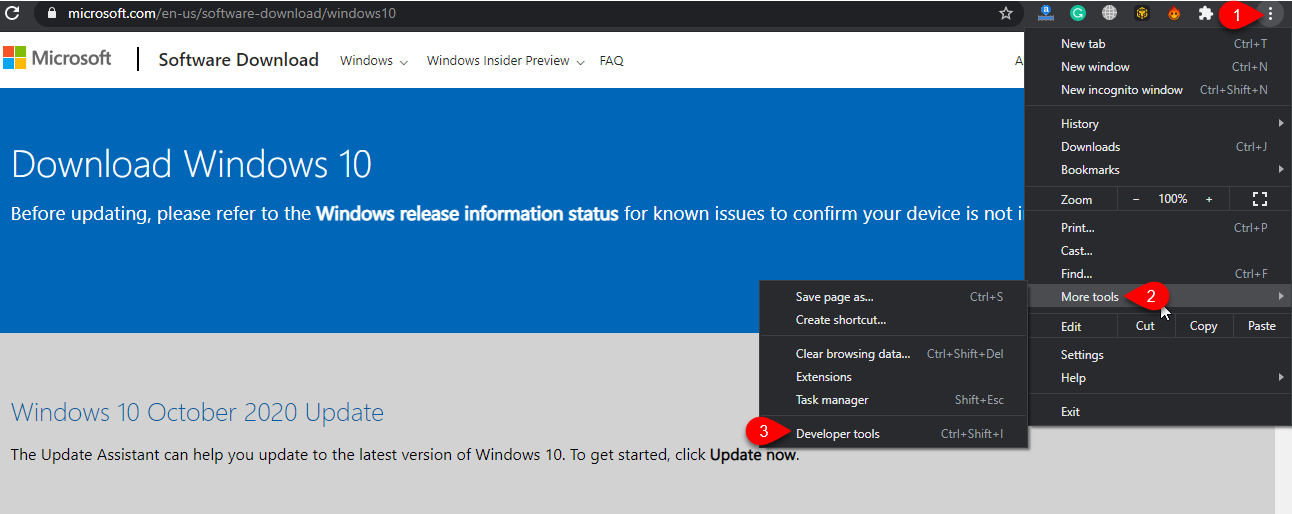1292x514 pixels.
Task: Select New tab from Chrome menu
Action: coord(1158,44)
